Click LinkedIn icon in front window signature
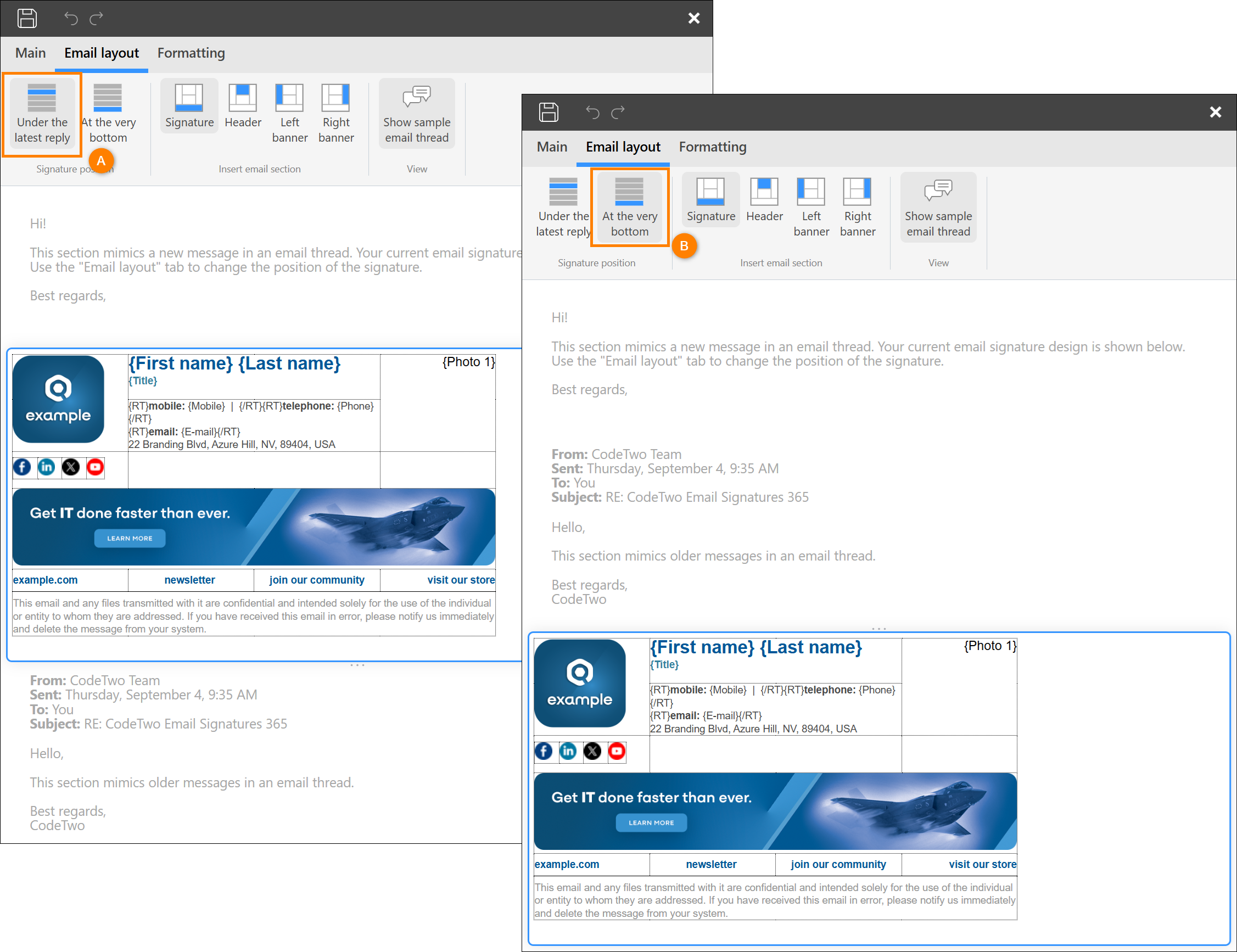The height and width of the screenshot is (952, 1237). 568,752
